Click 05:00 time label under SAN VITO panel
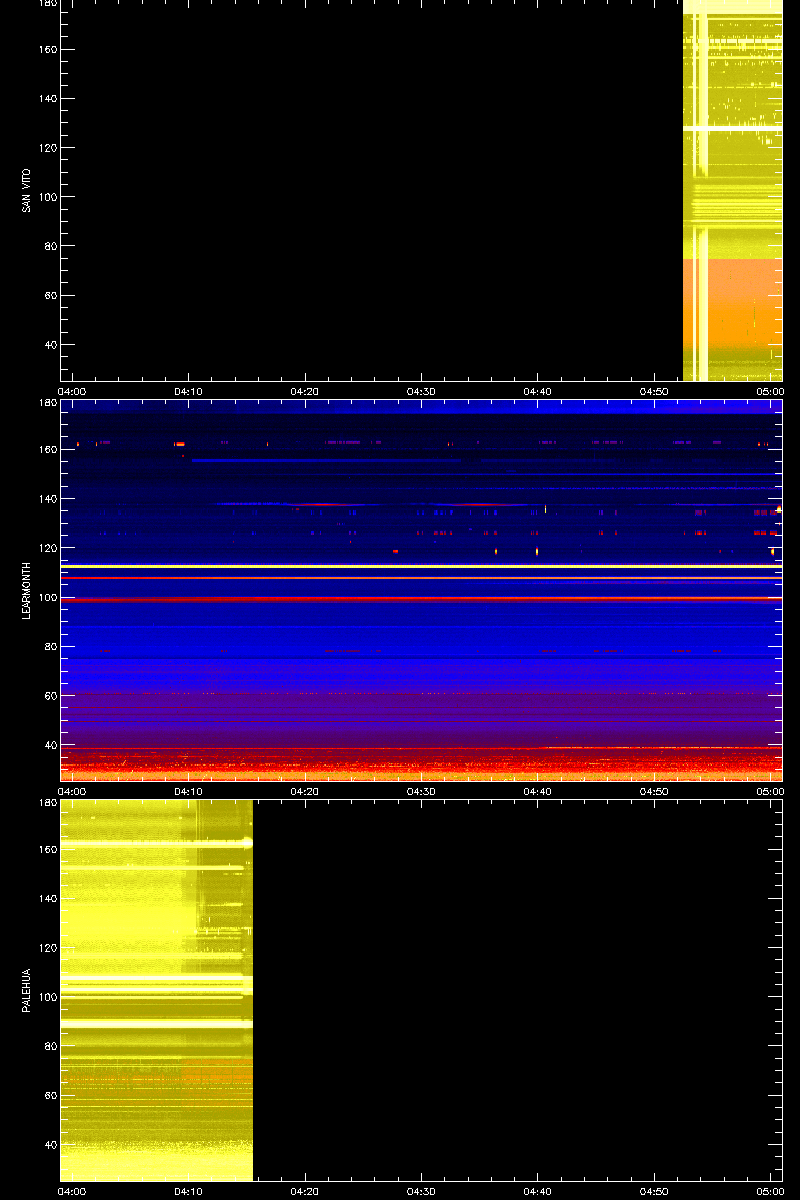Screen dimensions: 800x1200 click(770, 391)
